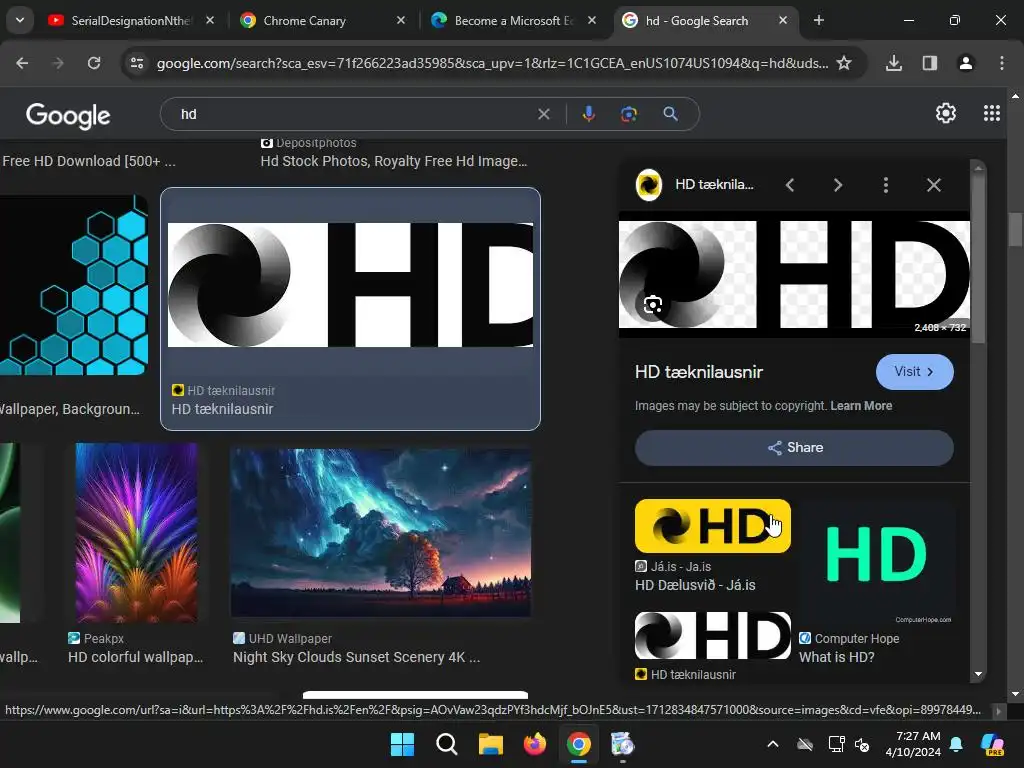
Task: Show next image in preview panel
Action: coord(837,185)
